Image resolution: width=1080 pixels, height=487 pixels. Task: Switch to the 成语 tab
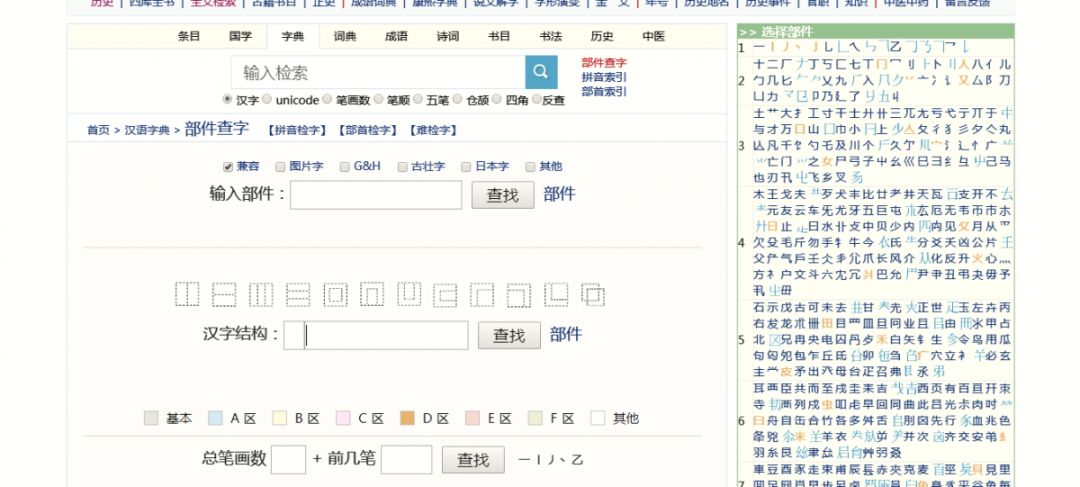(396, 36)
